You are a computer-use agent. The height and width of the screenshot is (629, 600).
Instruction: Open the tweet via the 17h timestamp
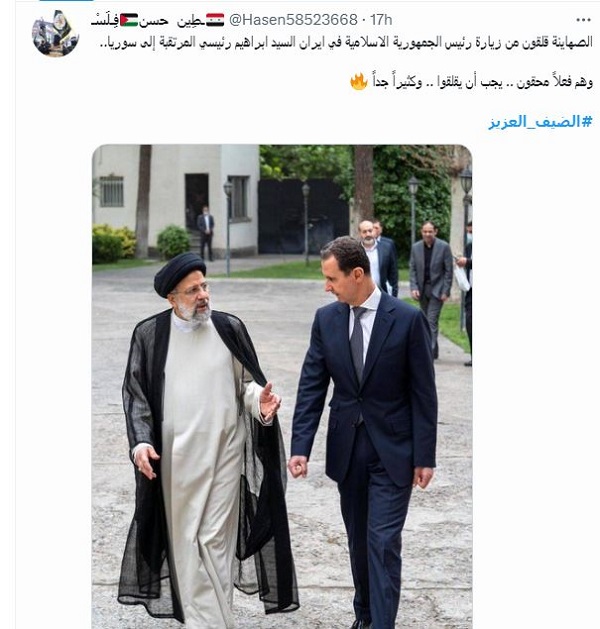click(381, 20)
